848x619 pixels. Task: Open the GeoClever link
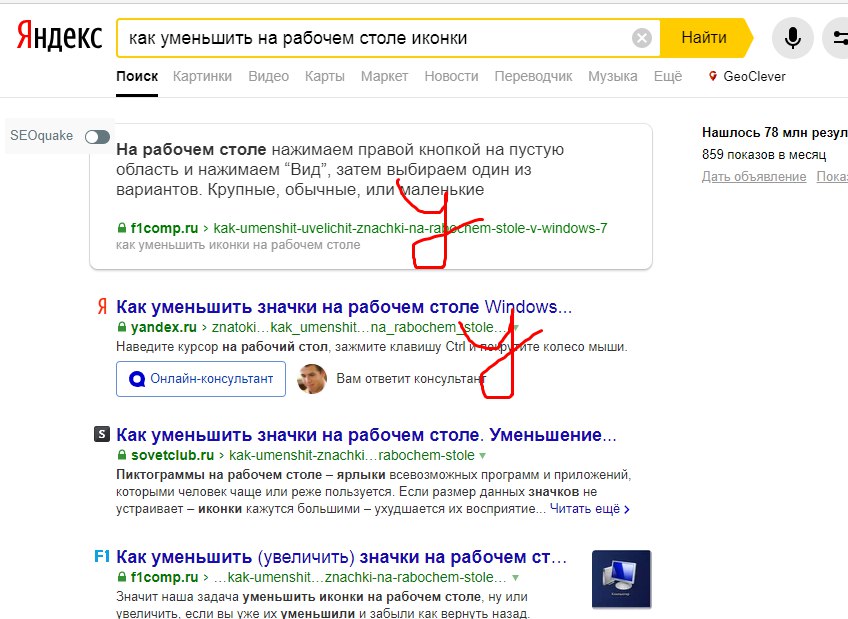point(754,76)
